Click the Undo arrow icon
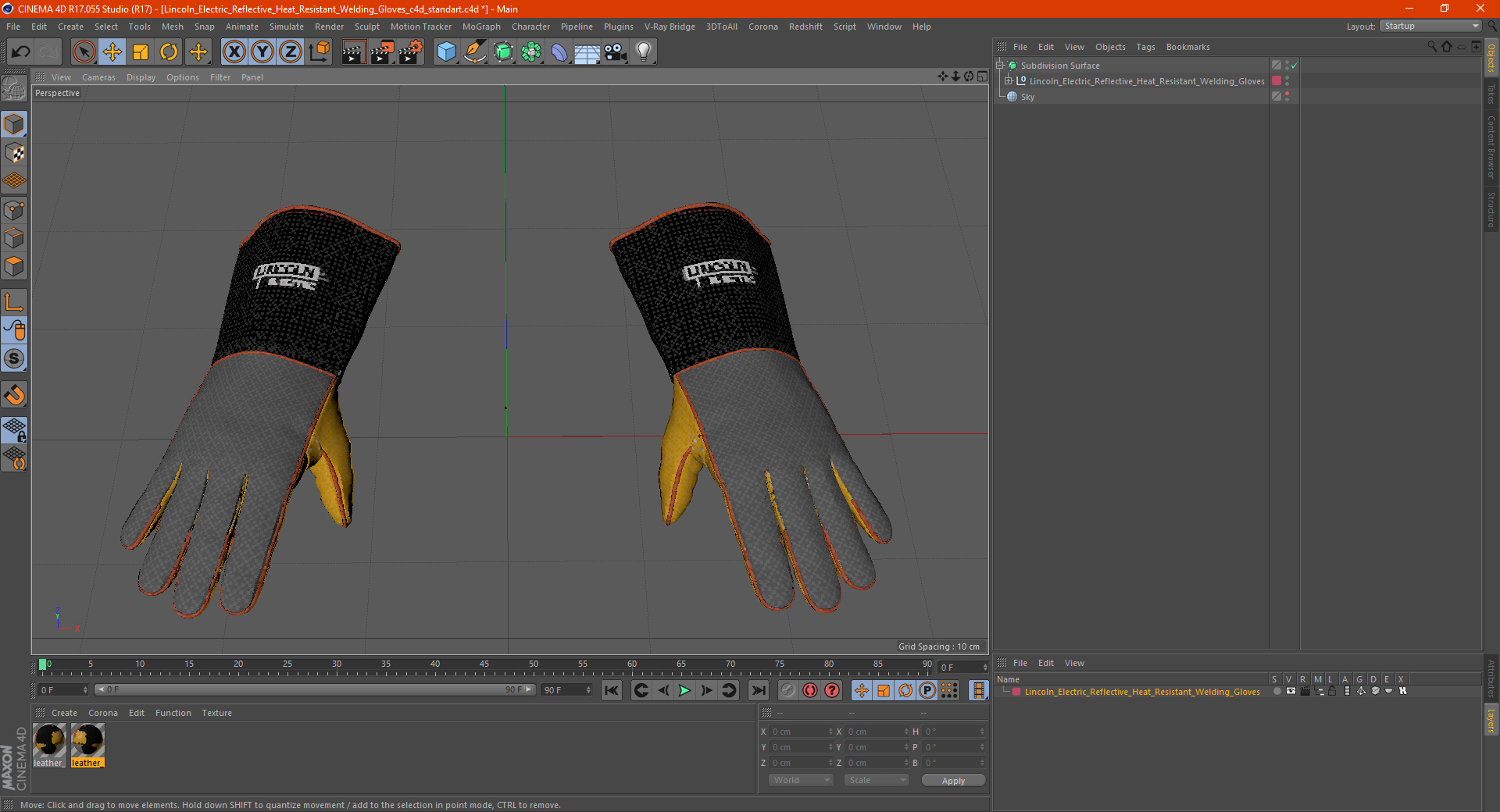This screenshot has height=812, width=1500. tap(21, 52)
